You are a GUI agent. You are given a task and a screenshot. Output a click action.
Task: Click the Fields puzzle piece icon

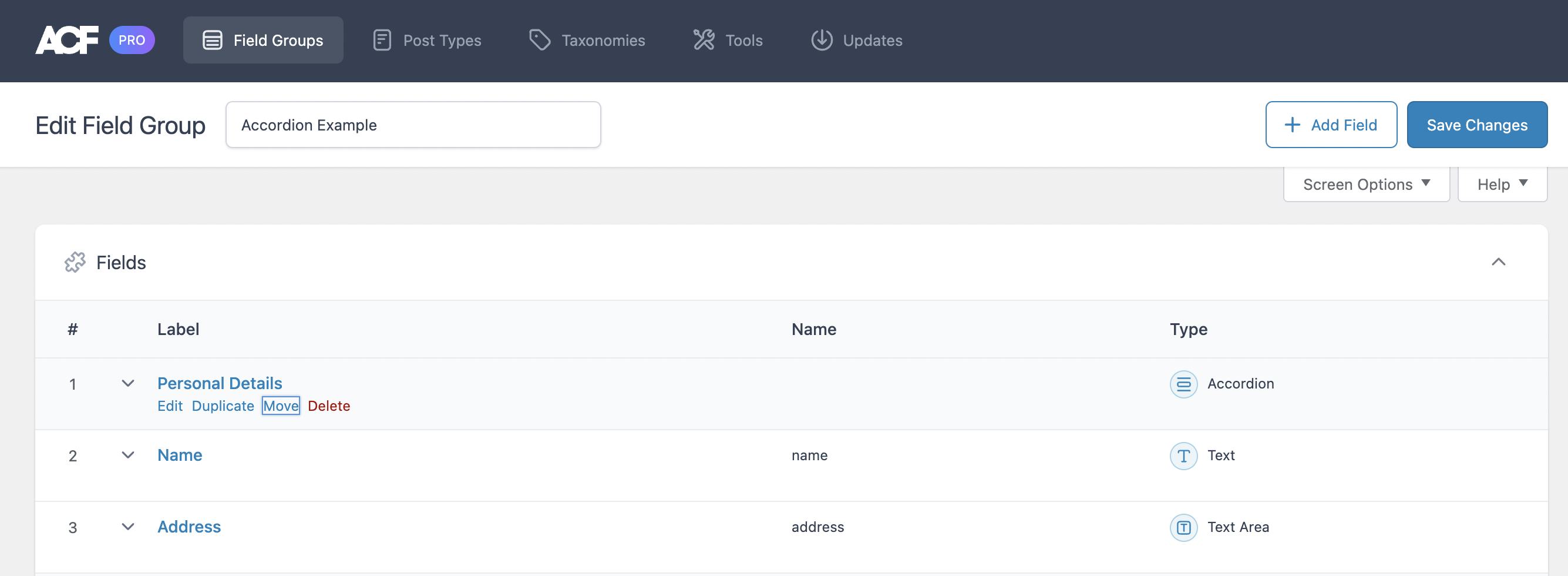(75, 263)
